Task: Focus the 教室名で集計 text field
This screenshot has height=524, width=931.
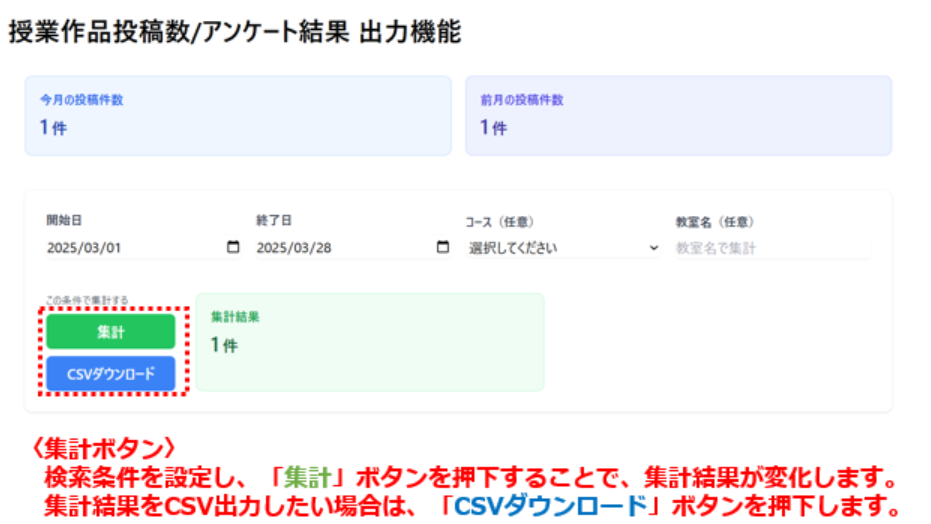Action: (x=770, y=248)
